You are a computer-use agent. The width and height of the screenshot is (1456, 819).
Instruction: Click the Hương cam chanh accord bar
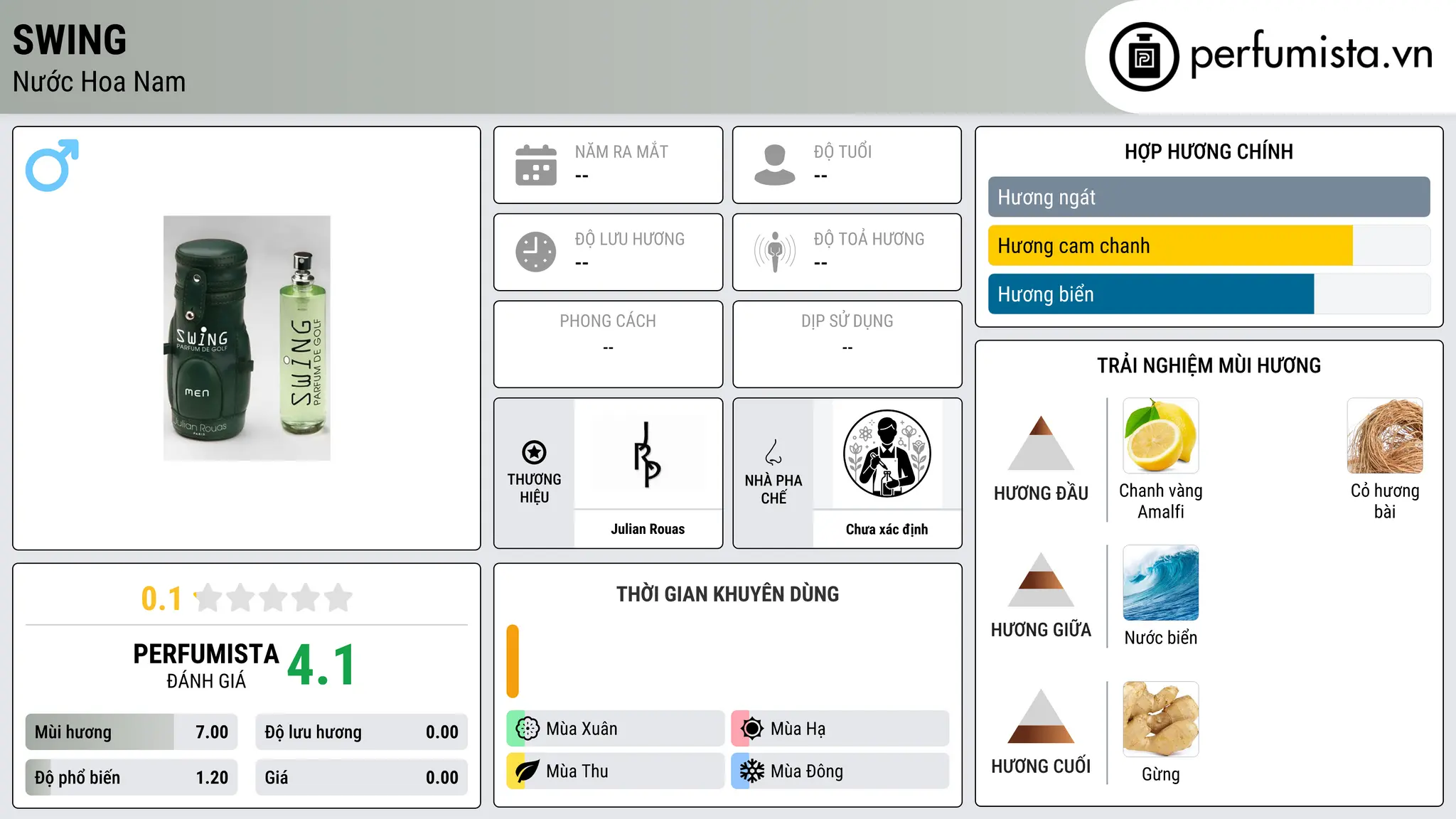pos(1209,246)
